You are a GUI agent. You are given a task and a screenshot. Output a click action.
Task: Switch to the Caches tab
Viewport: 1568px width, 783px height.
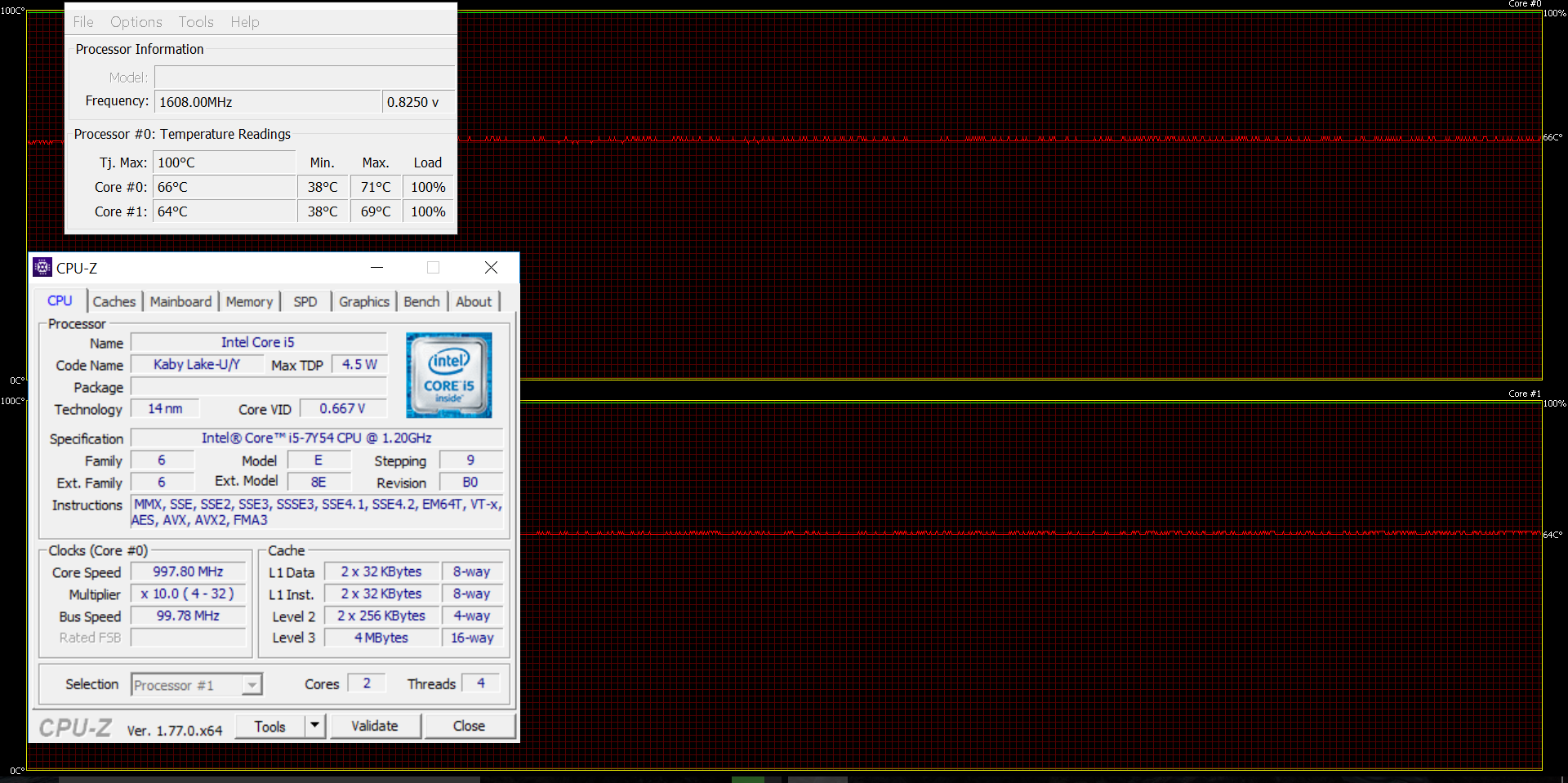pos(114,301)
